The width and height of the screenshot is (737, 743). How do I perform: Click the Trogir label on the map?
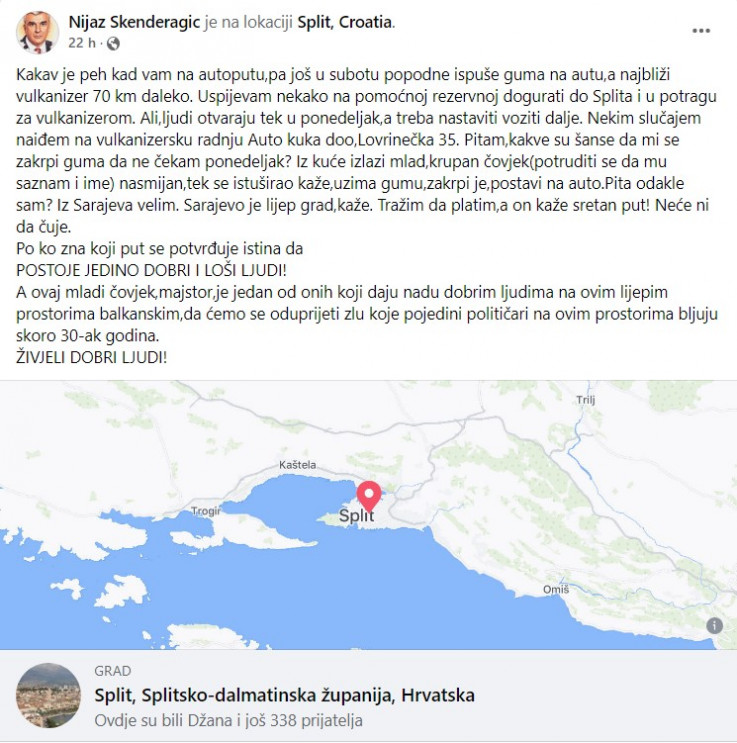pyautogui.click(x=206, y=511)
